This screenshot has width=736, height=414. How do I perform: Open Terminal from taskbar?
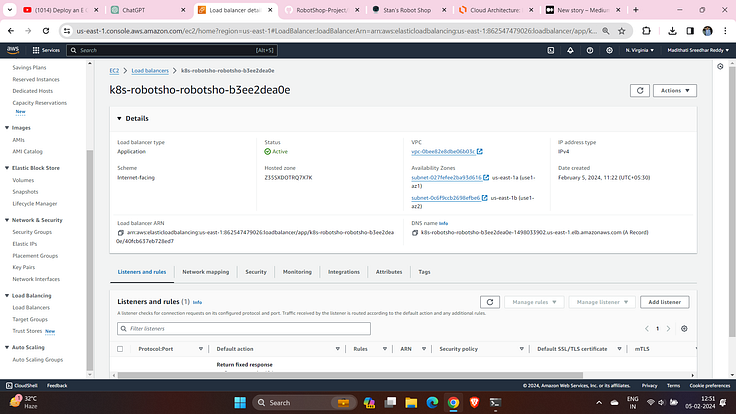(x=495, y=403)
